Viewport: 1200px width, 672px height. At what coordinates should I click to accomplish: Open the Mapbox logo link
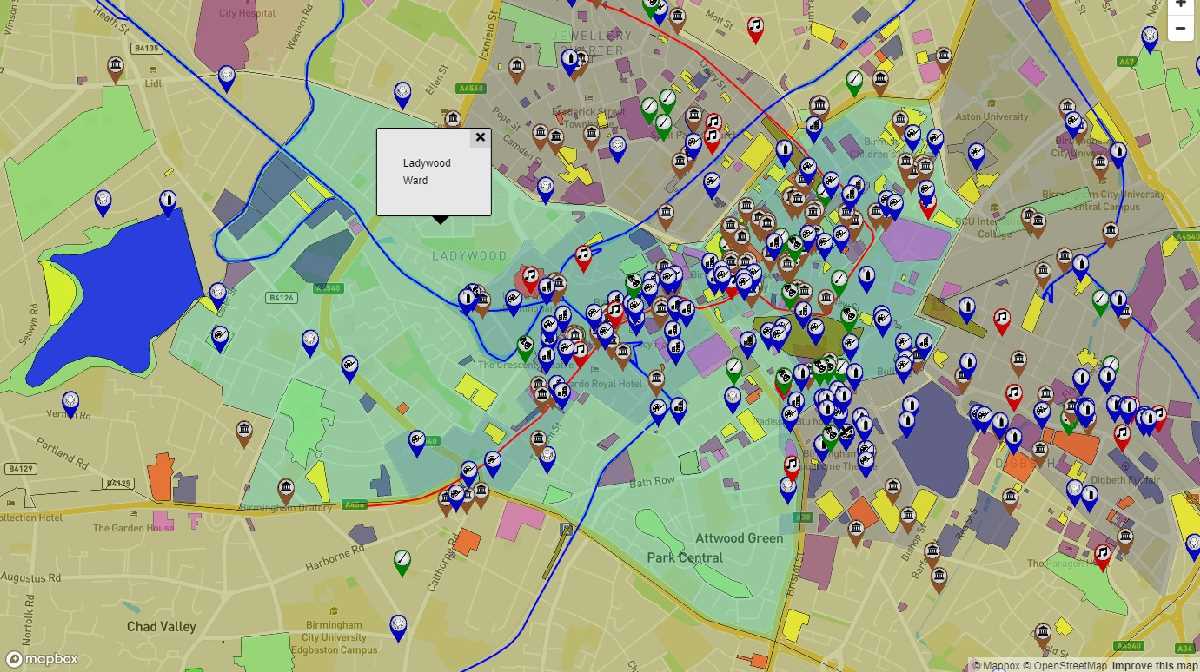coord(40,659)
